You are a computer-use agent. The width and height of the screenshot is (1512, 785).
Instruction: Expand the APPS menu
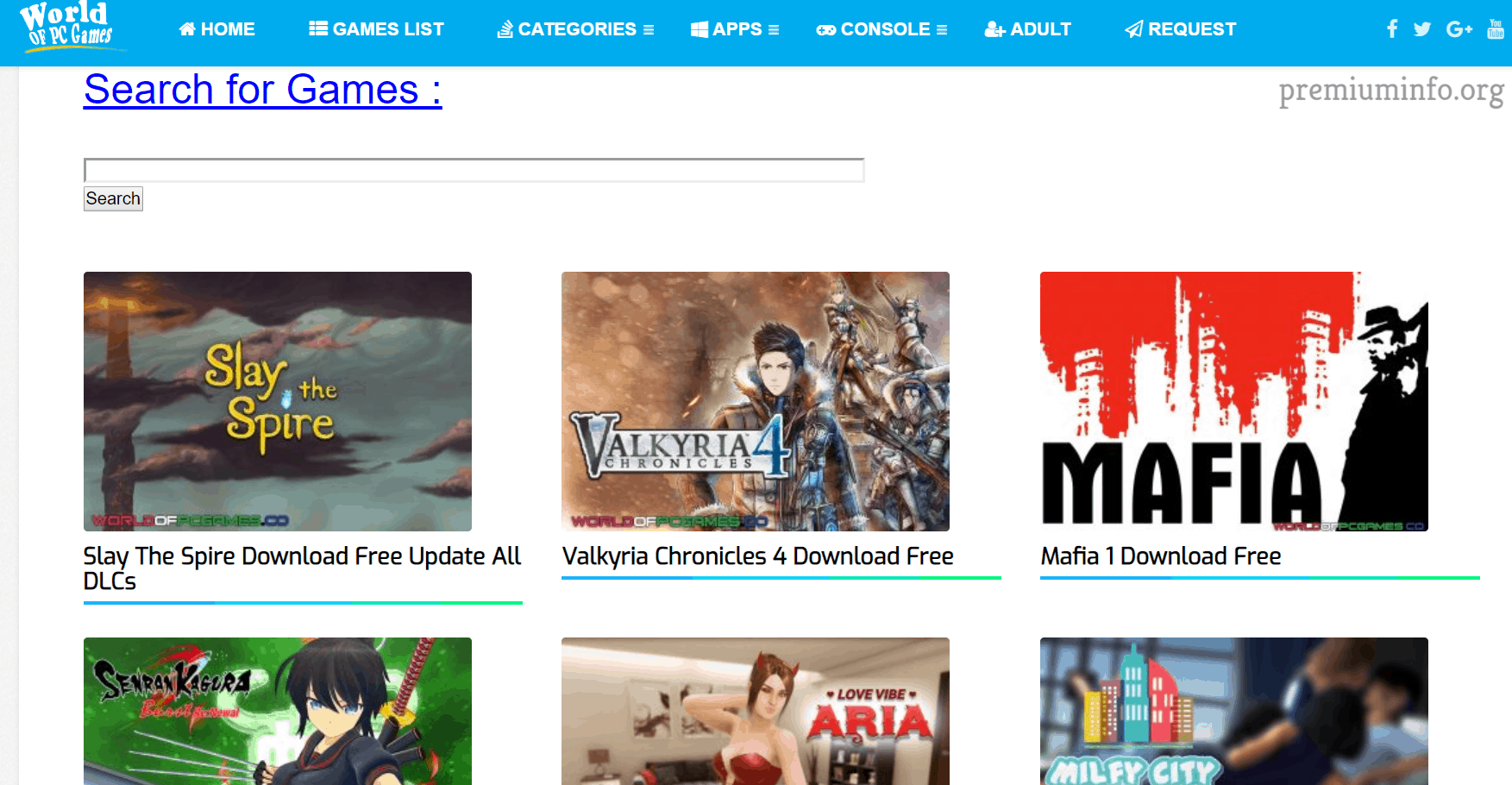[735, 29]
